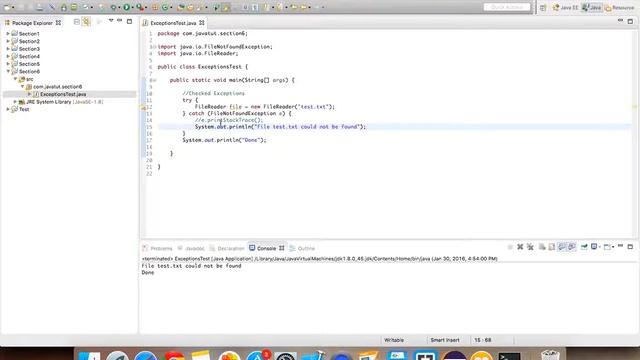This screenshot has height=360, width=640.
Task: Click the New Java Package icon
Action: coord(155,7)
